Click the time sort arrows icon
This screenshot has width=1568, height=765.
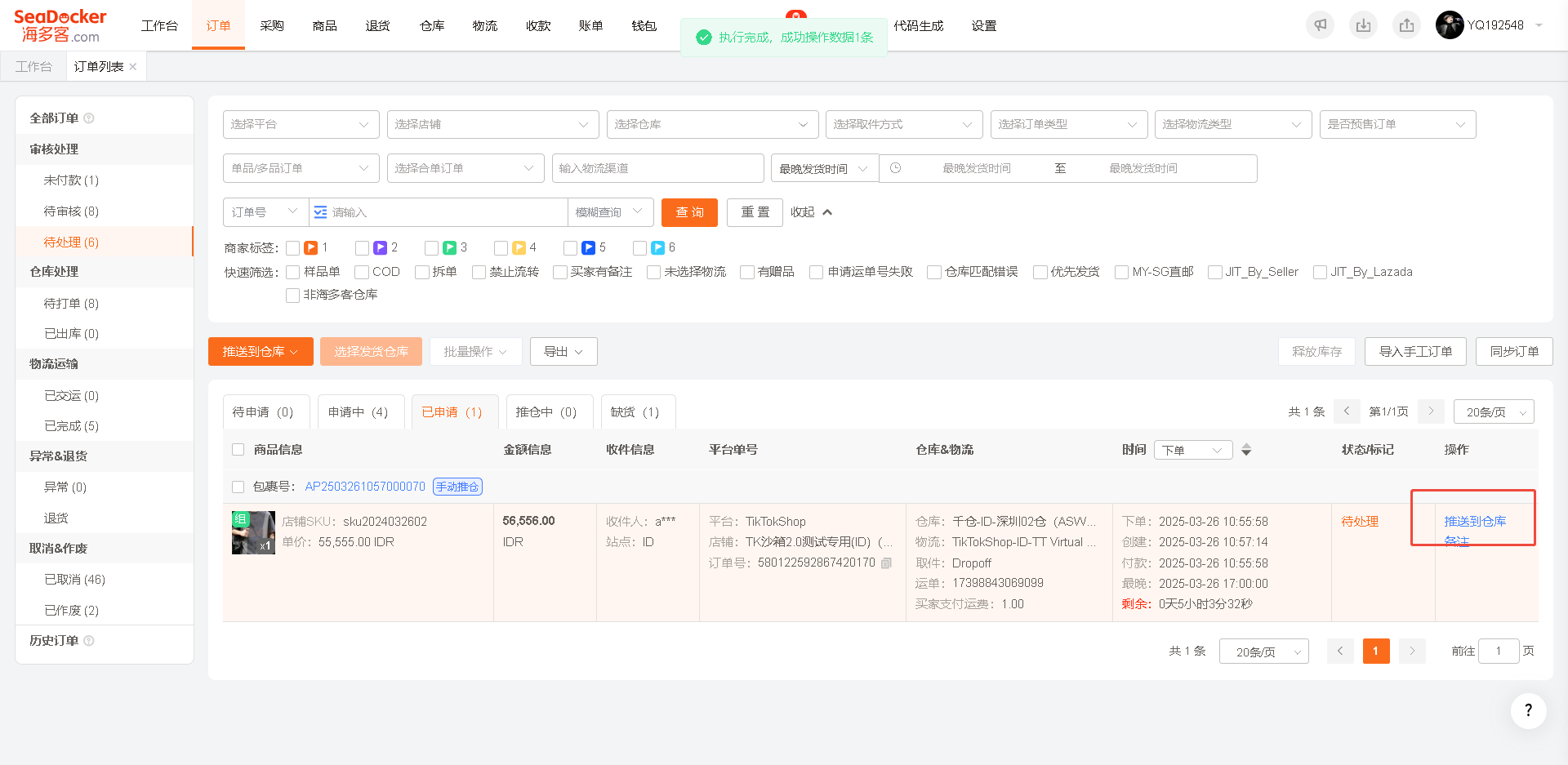tap(1246, 450)
